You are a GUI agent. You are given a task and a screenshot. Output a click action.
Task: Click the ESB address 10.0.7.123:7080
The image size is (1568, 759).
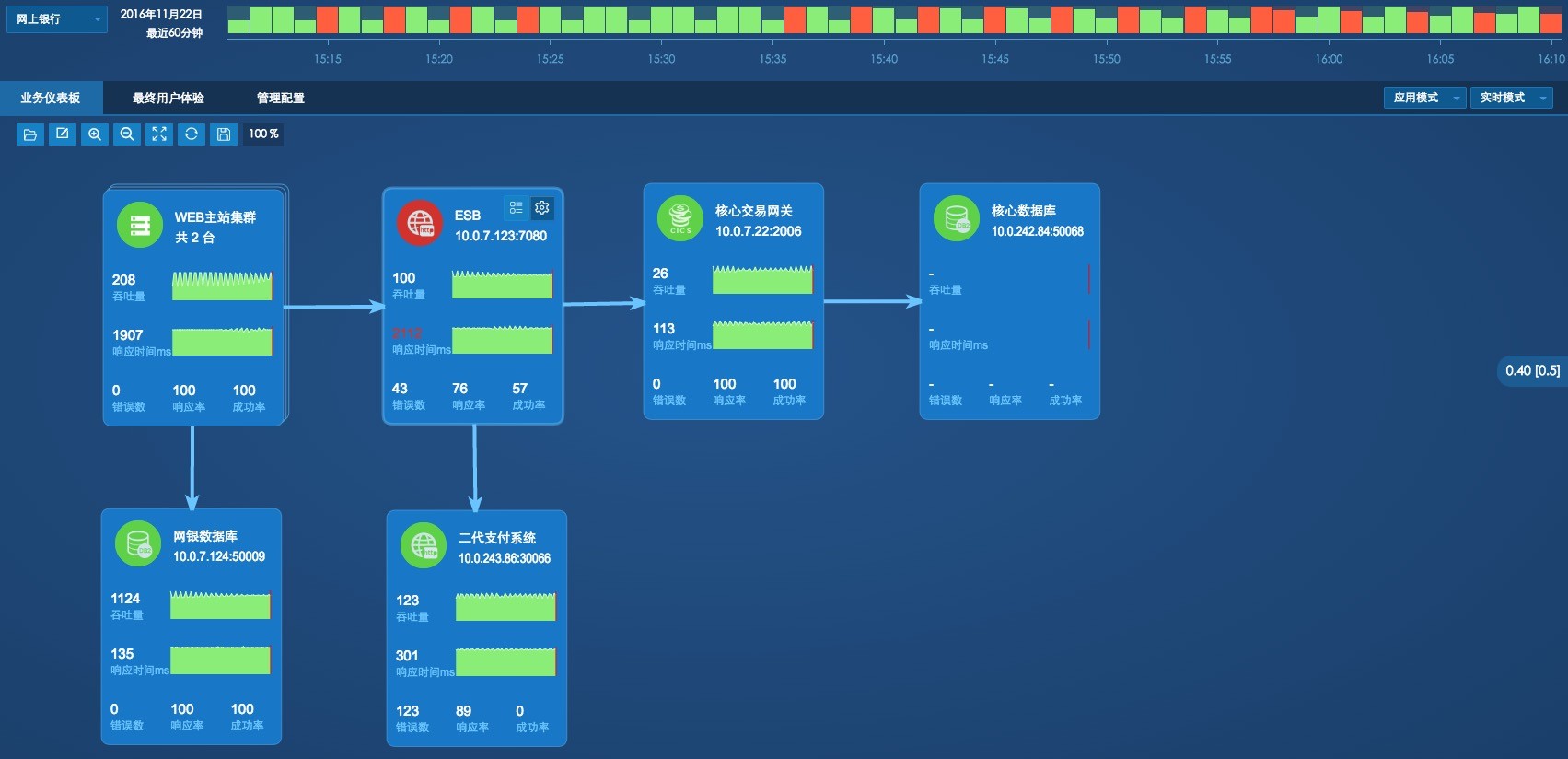click(501, 236)
